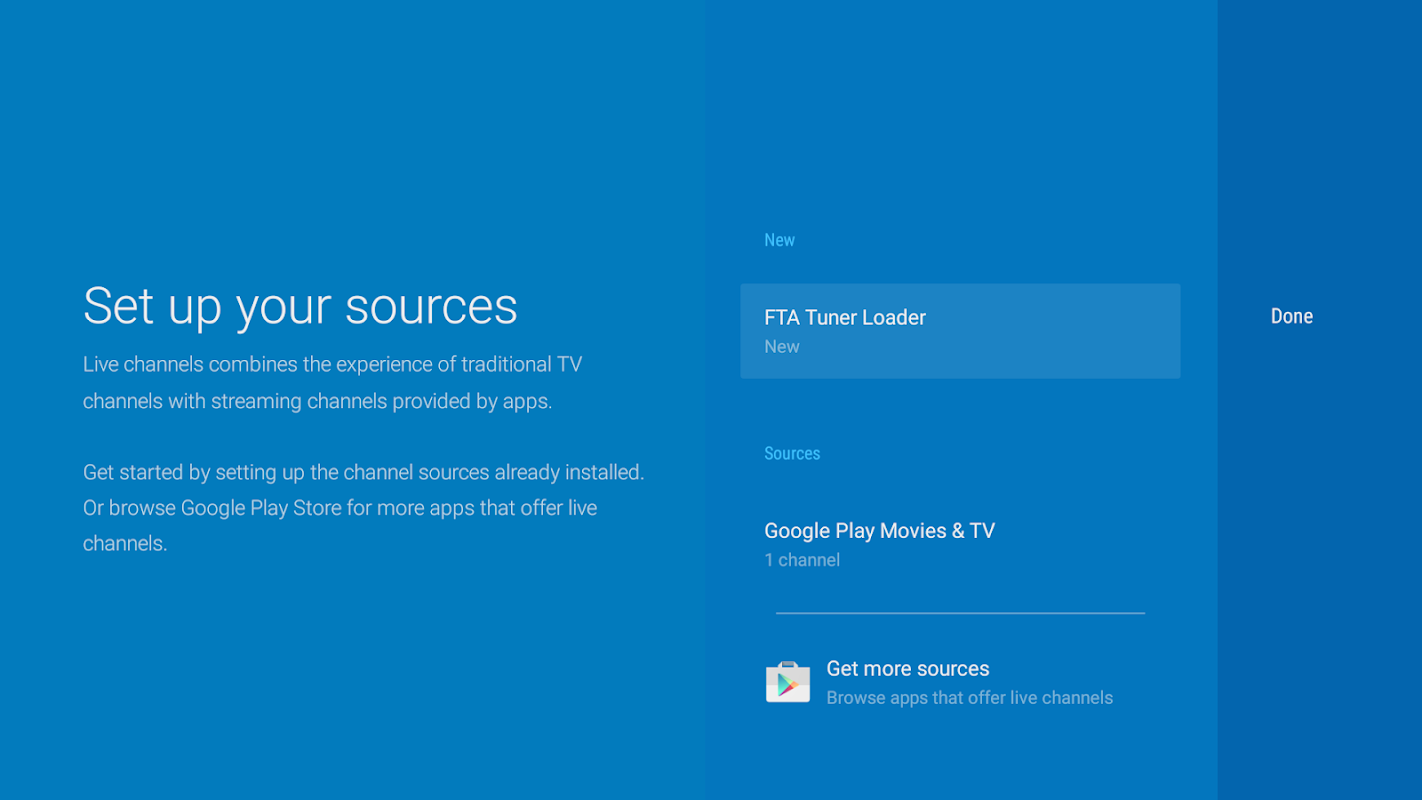Viewport: 1422px width, 800px height.
Task: Click the Google Play Store bag icon
Action: point(787,682)
